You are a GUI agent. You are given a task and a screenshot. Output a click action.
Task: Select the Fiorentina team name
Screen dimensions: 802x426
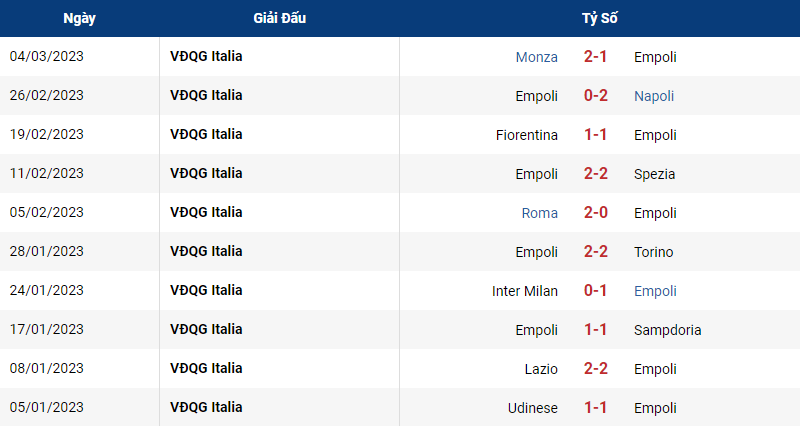[526, 135]
